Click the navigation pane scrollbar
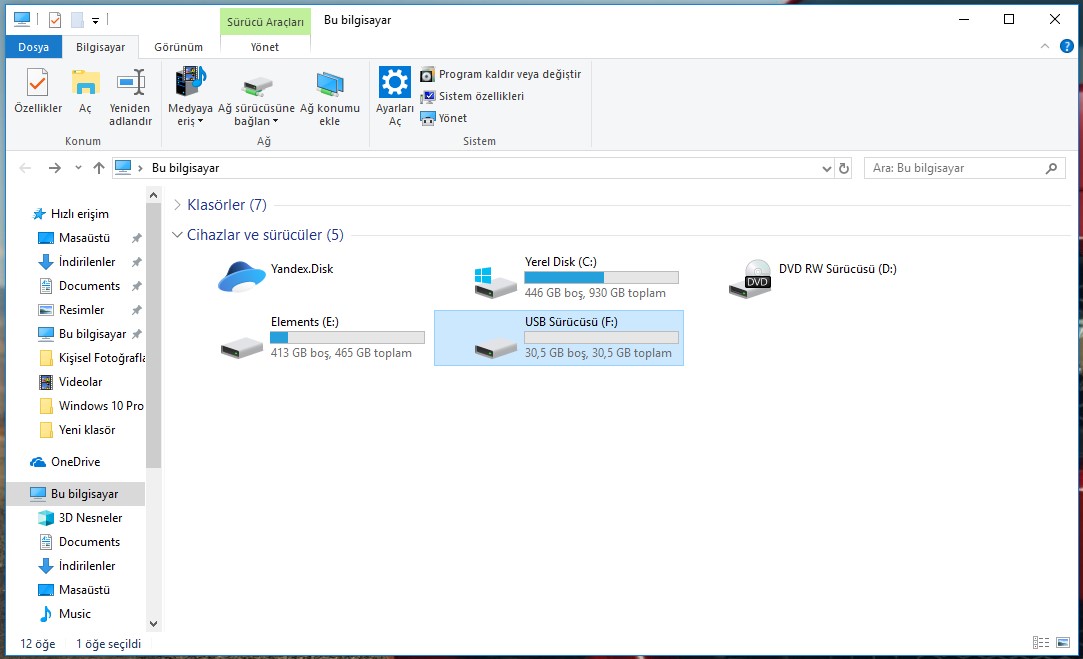 click(x=153, y=330)
